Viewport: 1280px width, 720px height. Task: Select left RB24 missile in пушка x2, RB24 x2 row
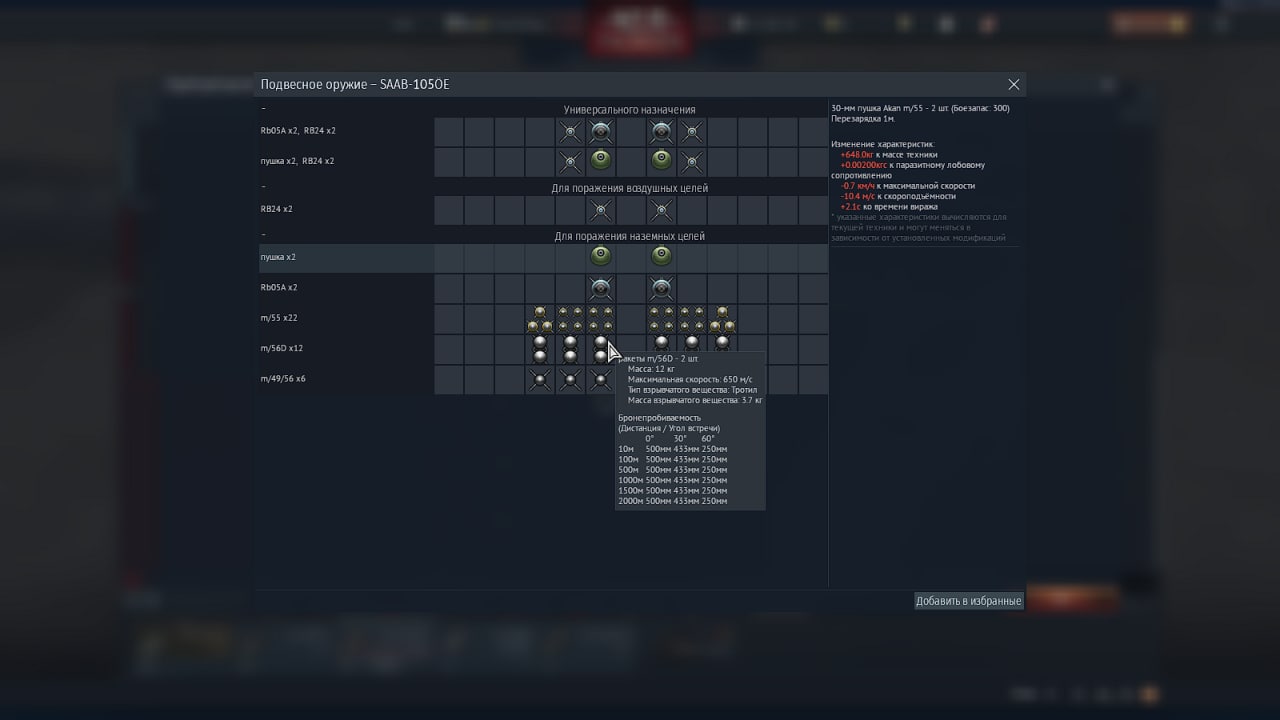570,161
